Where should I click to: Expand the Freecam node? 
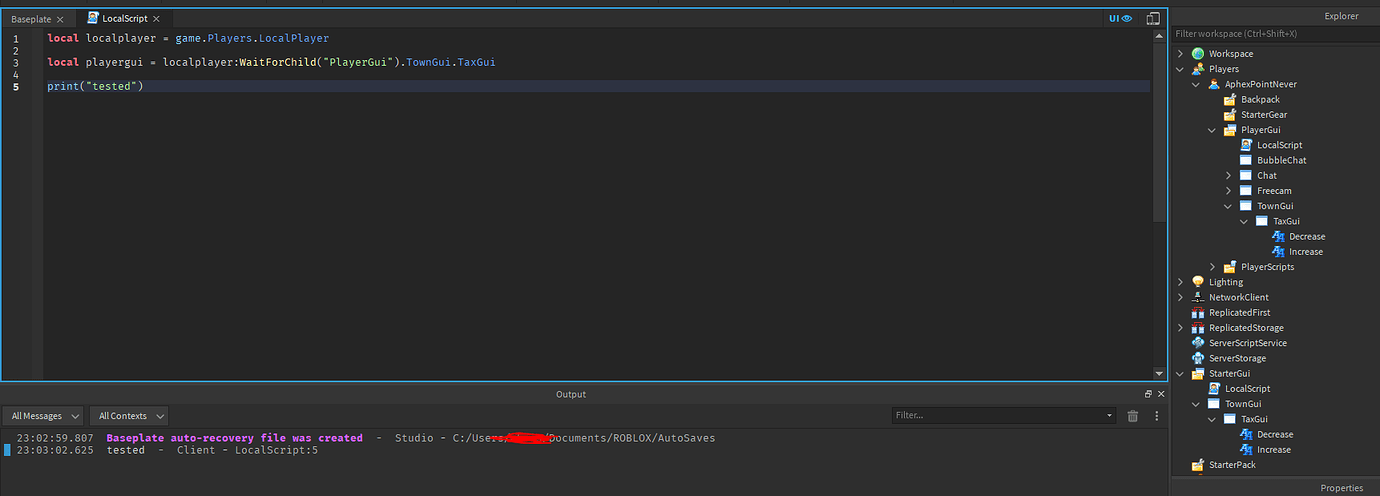click(x=1229, y=191)
